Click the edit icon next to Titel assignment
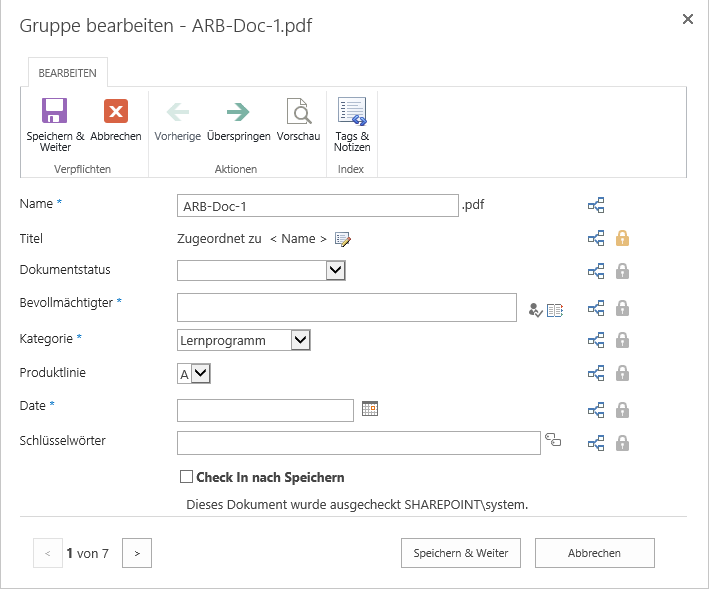Screen dimensions: 709x589 (x=343, y=239)
